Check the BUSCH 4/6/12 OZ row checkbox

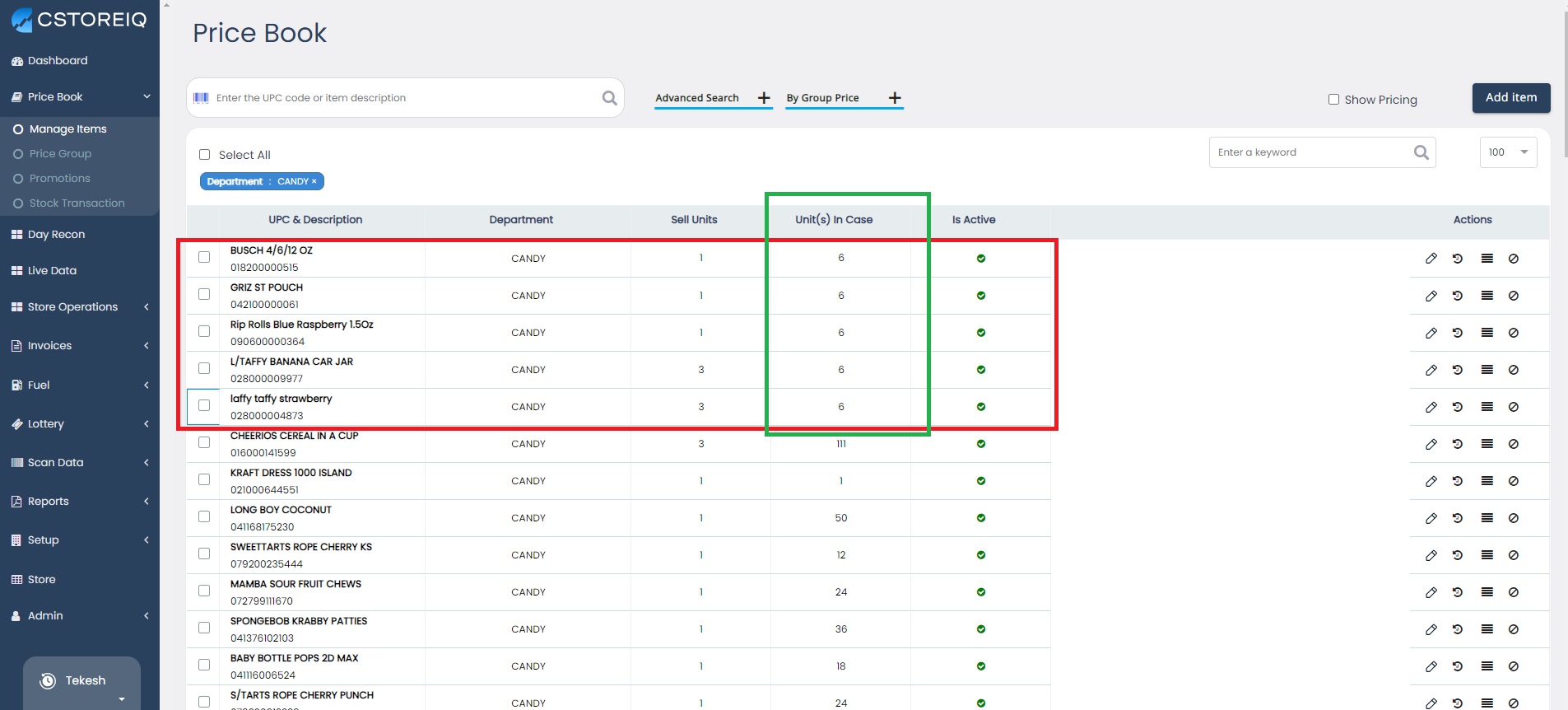[x=204, y=257]
